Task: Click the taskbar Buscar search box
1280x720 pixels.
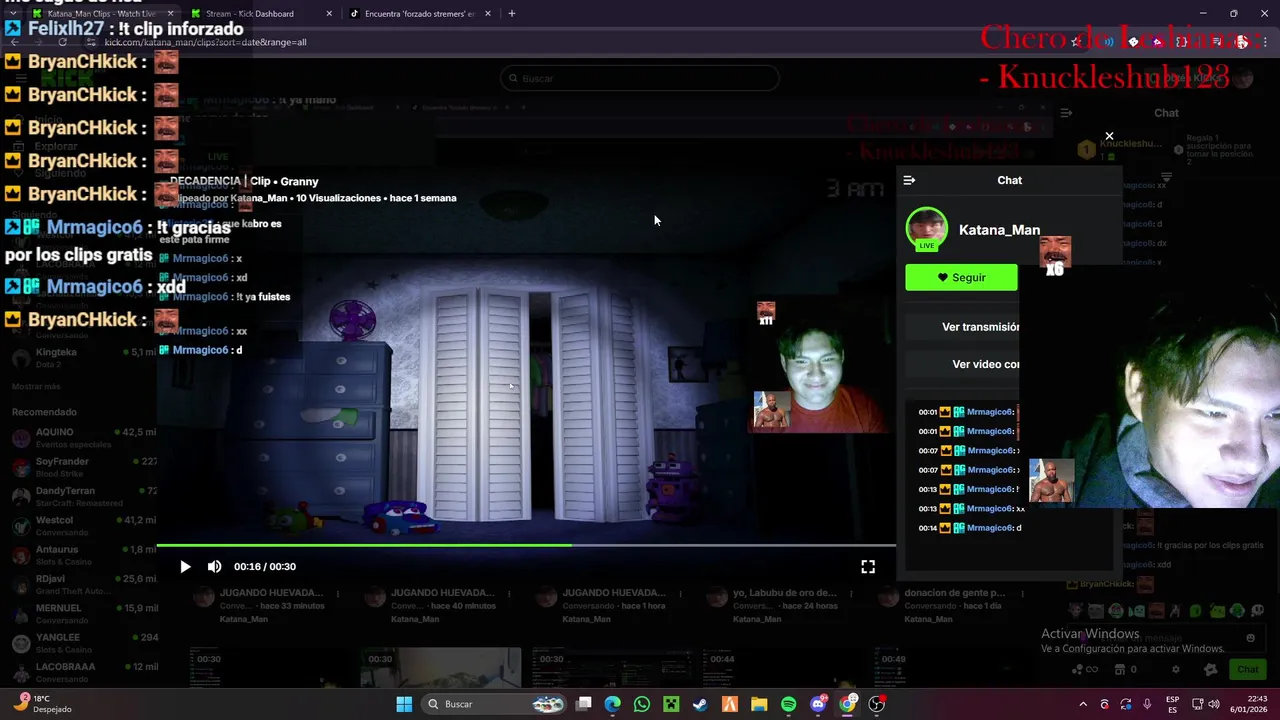Action: (x=495, y=704)
